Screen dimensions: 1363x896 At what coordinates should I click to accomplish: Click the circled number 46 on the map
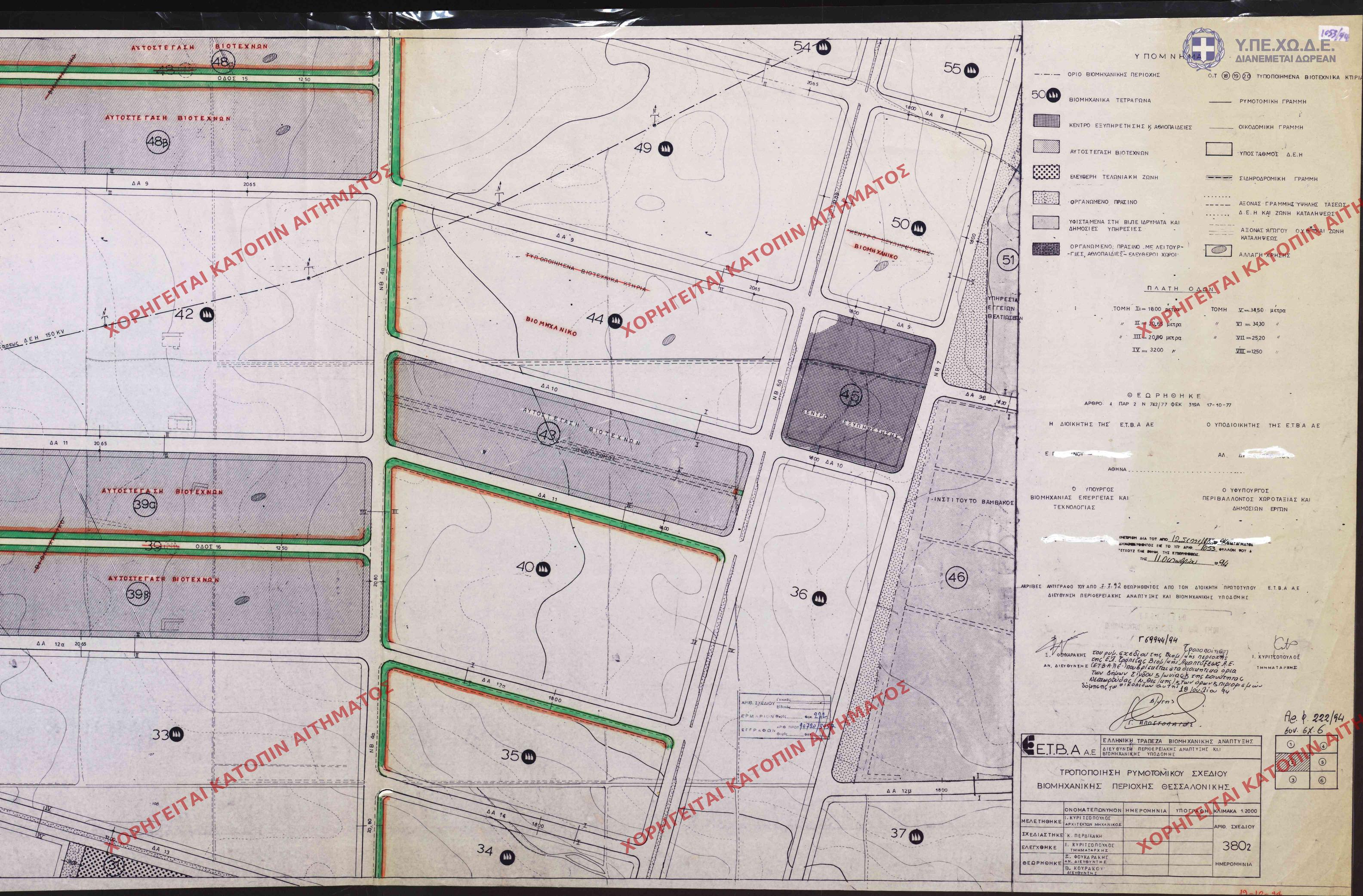click(x=957, y=577)
